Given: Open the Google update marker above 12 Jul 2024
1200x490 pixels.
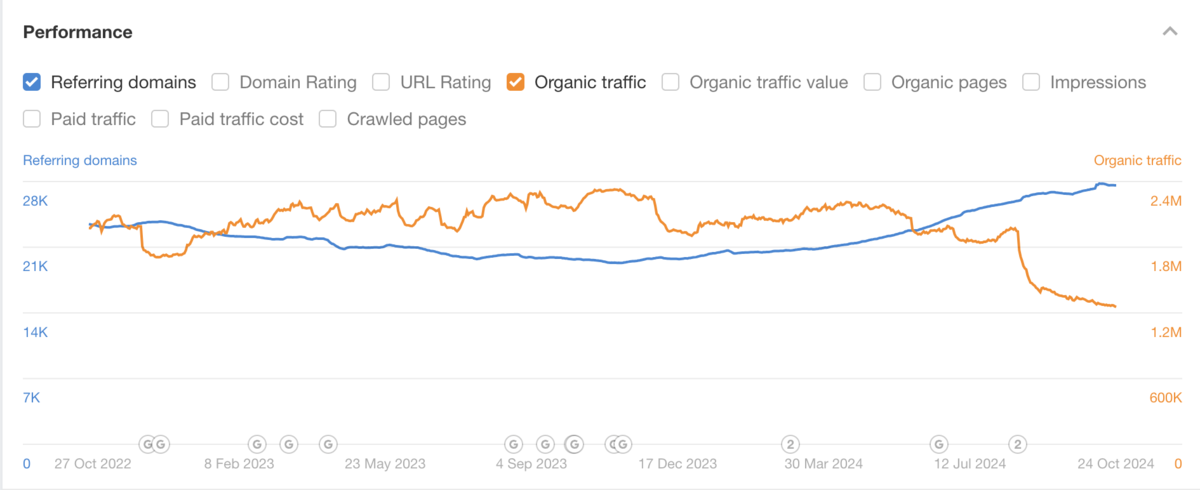Looking at the screenshot, I should coord(939,443).
